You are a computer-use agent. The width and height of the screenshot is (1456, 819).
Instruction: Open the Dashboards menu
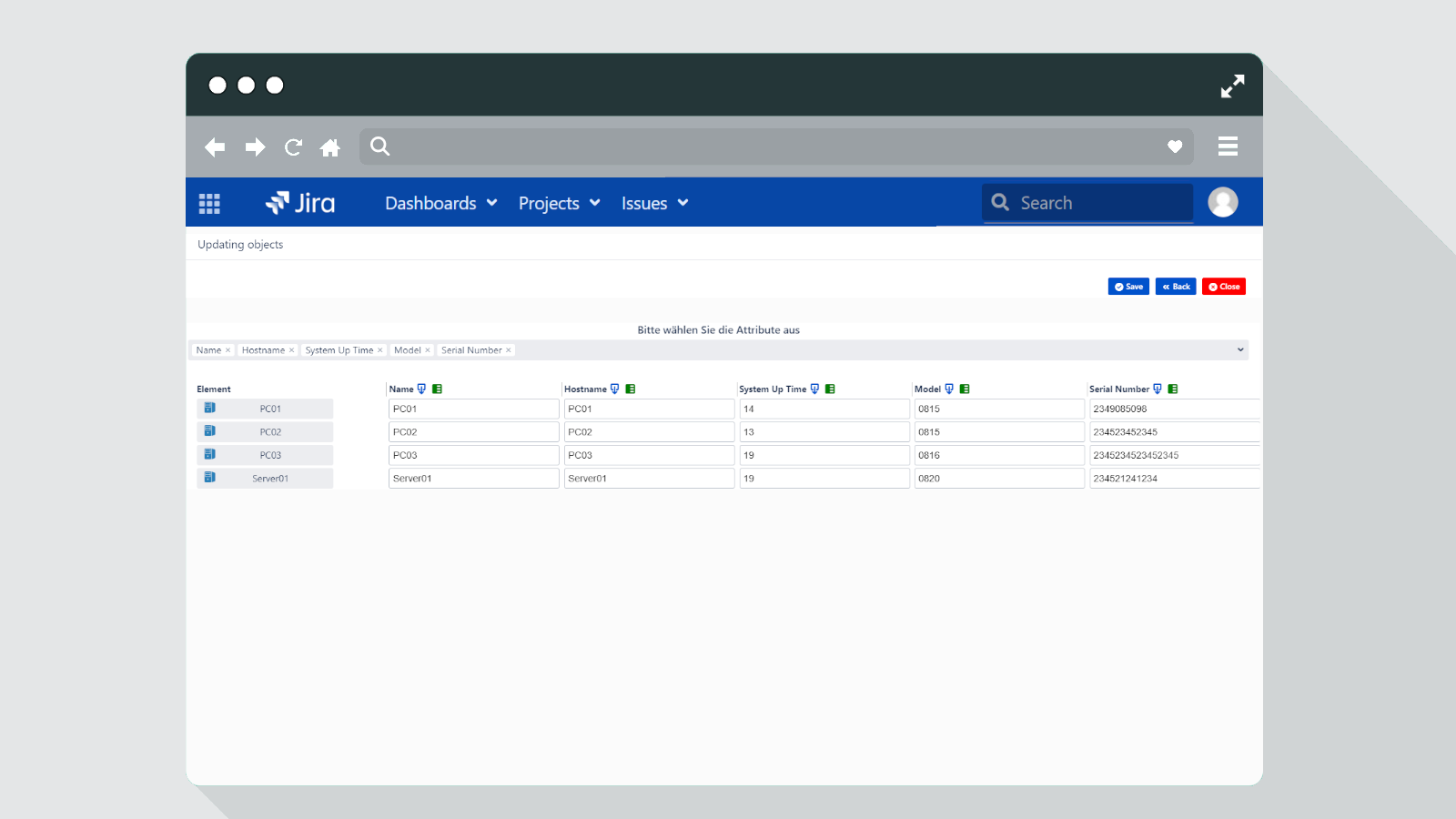pyautogui.click(x=440, y=203)
